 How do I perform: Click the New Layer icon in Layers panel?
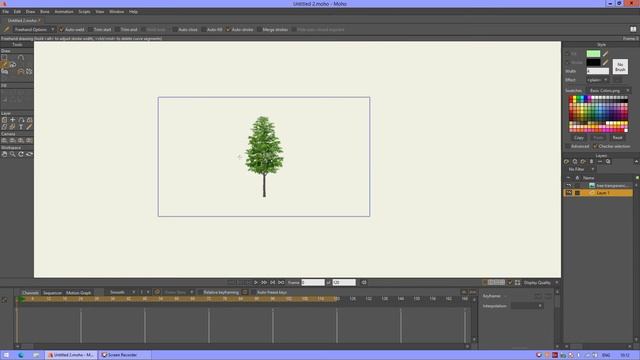567,162
